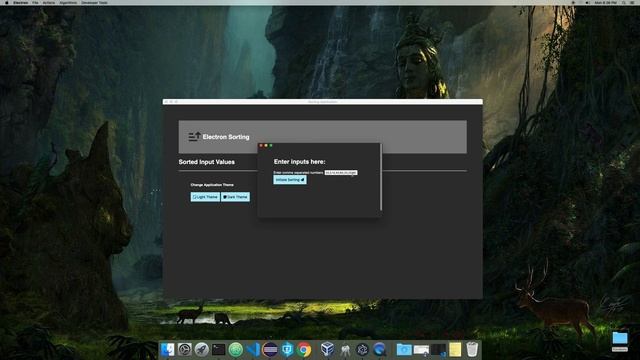
Task: Switch to Light Theme in main window
Action: point(205,197)
